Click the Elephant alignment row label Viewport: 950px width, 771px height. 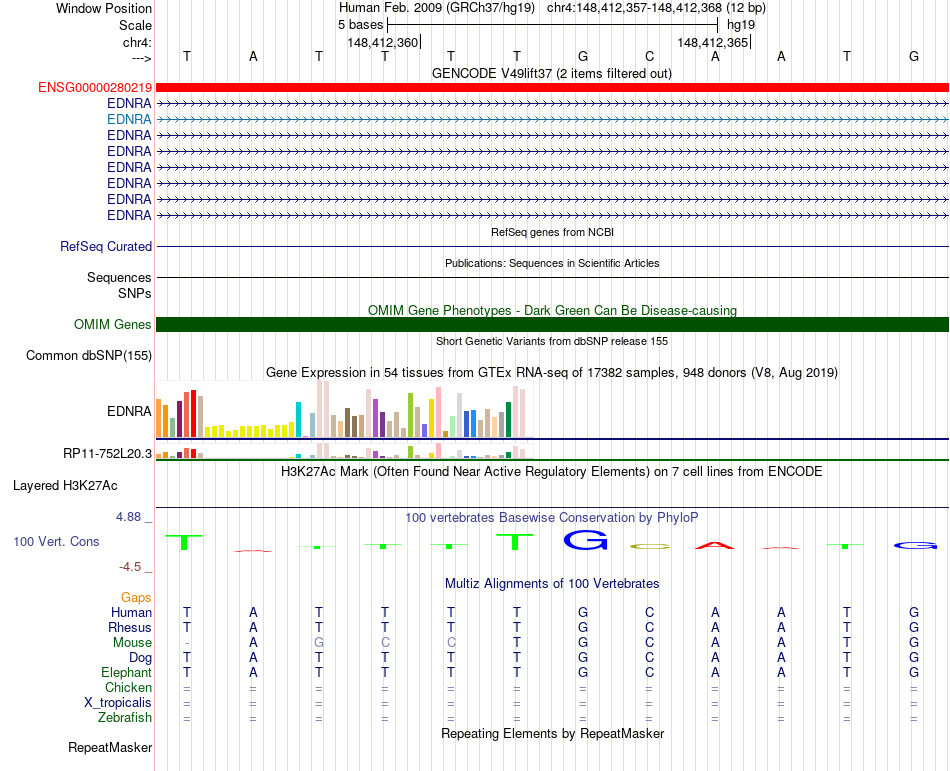pos(127,673)
